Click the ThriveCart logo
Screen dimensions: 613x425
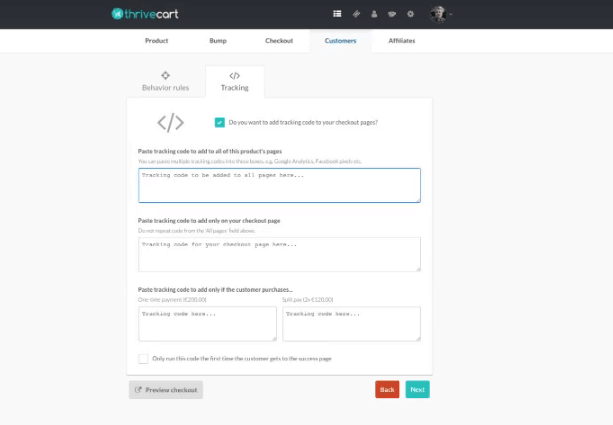pos(145,14)
